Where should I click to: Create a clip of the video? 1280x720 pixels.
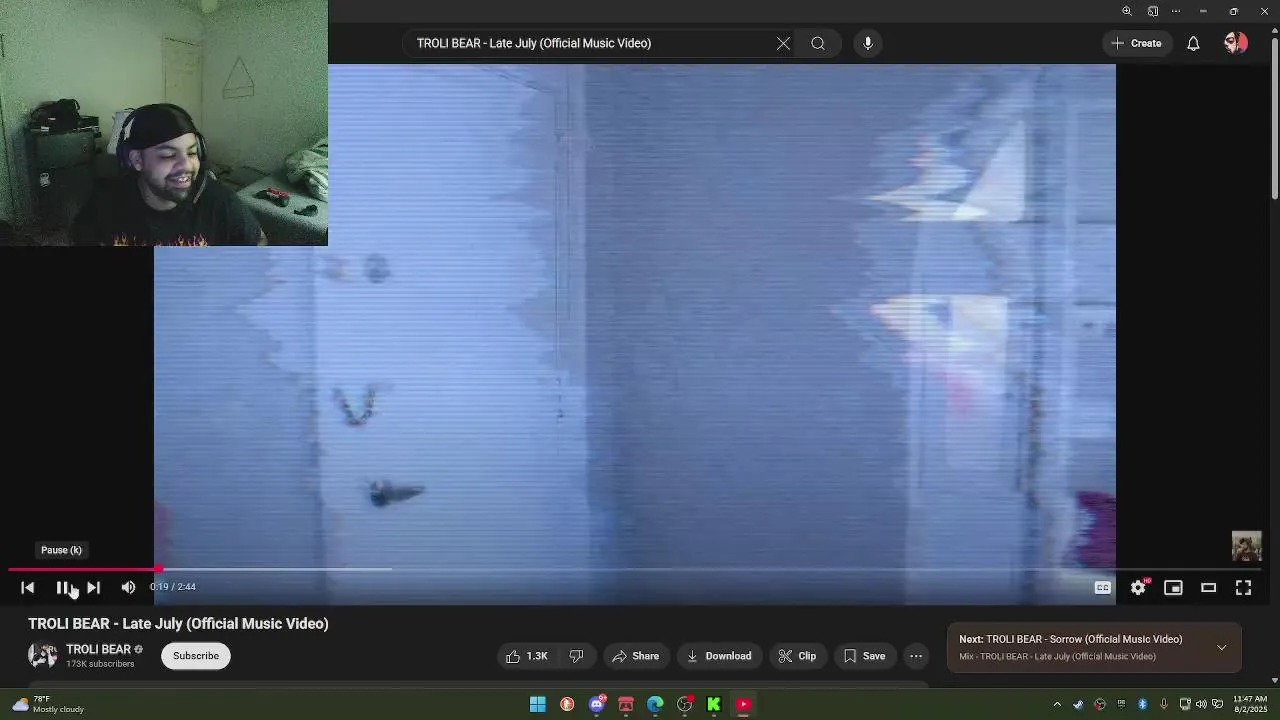(797, 656)
